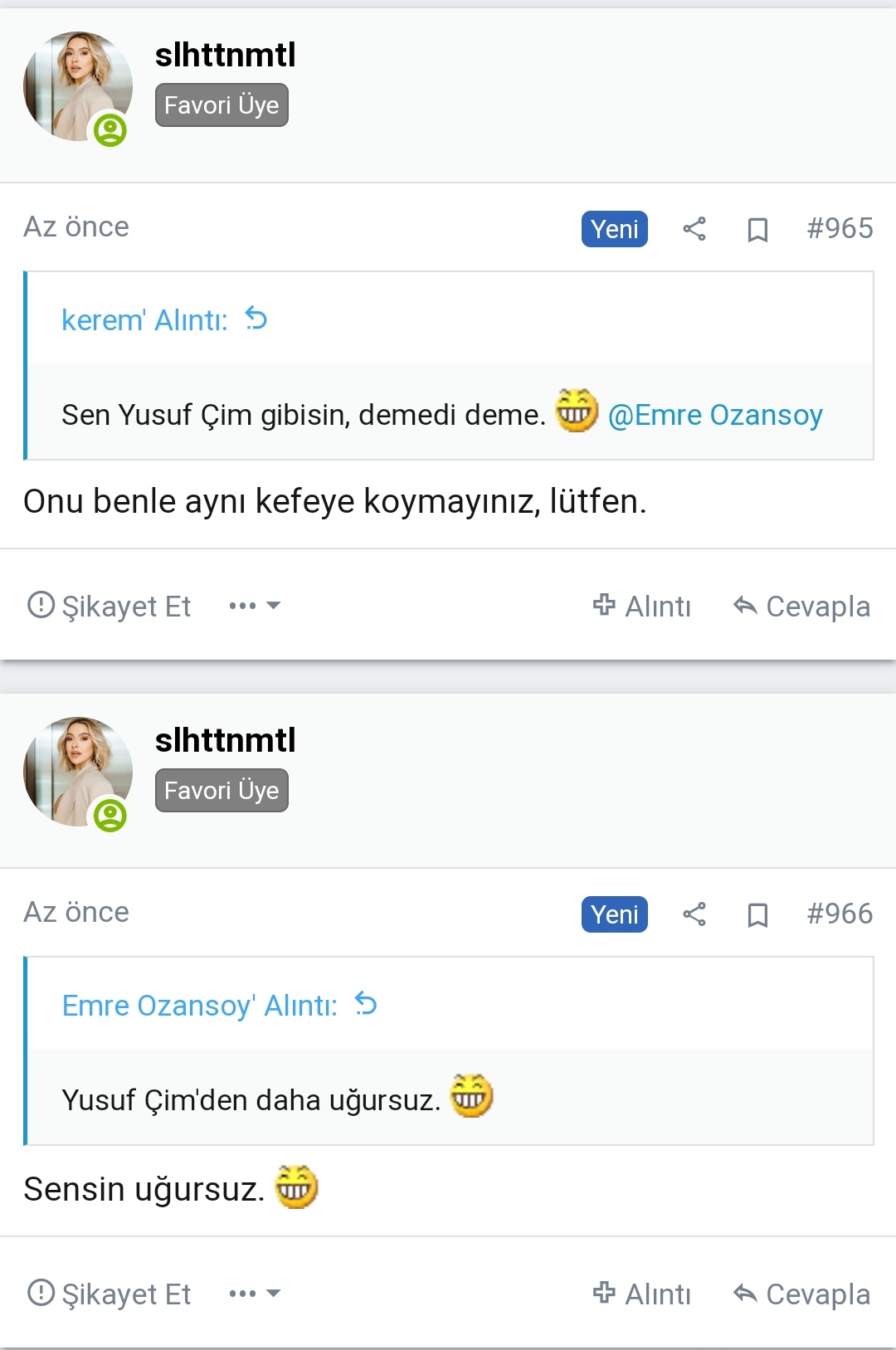Open more options dropdown on post #965
Image resolution: width=896 pixels, height=1350 pixels.
click(x=255, y=606)
